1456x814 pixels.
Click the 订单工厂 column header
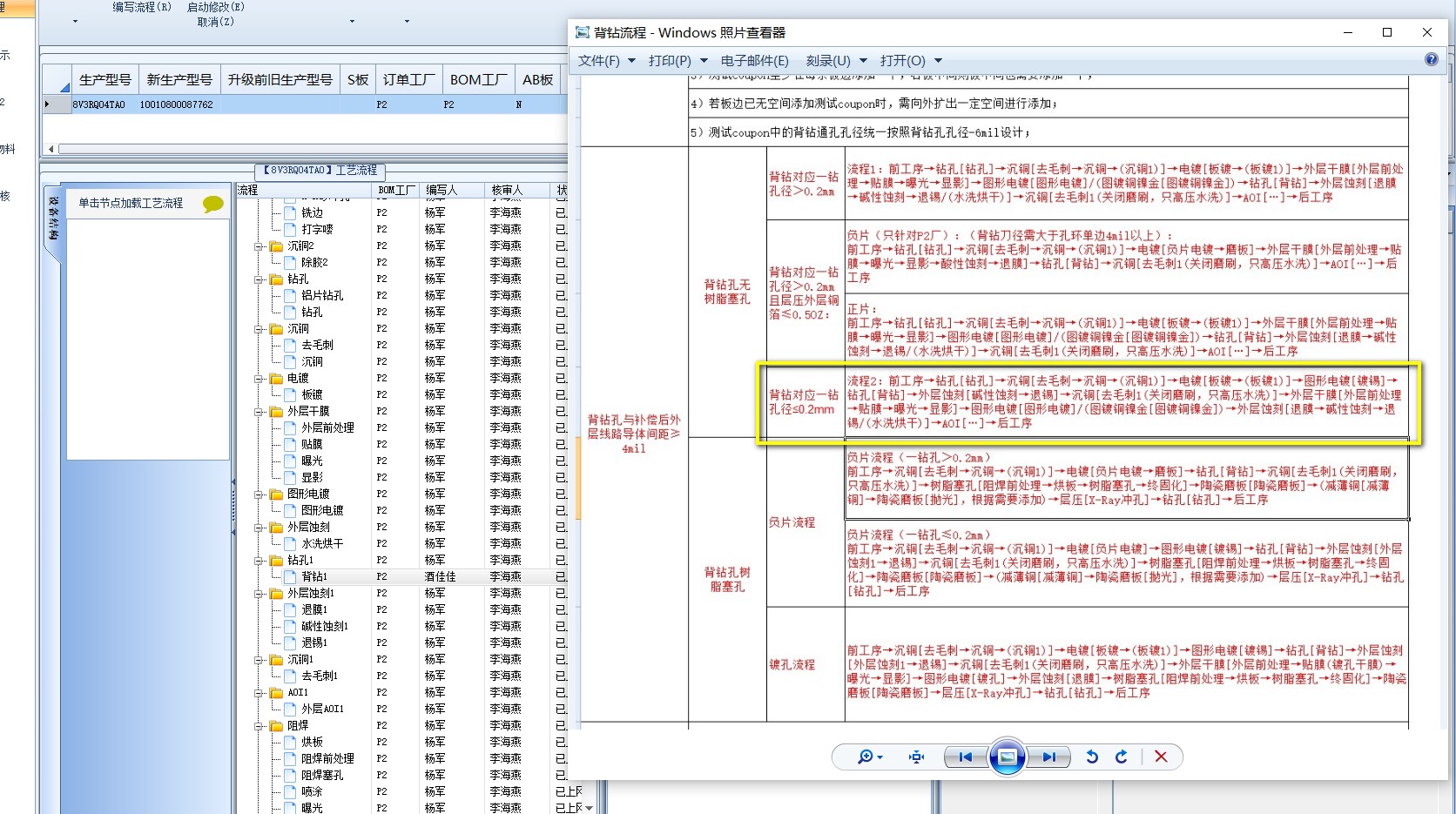(x=408, y=79)
